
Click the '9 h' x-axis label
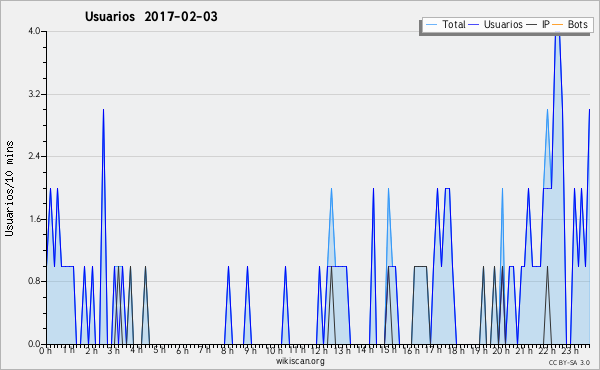point(250,350)
